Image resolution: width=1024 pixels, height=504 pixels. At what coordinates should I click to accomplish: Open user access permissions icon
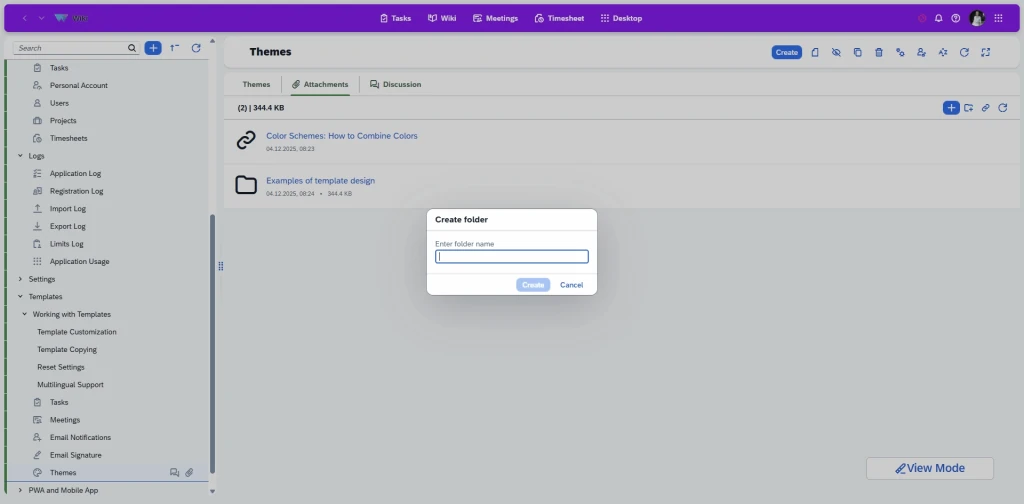(x=921, y=52)
